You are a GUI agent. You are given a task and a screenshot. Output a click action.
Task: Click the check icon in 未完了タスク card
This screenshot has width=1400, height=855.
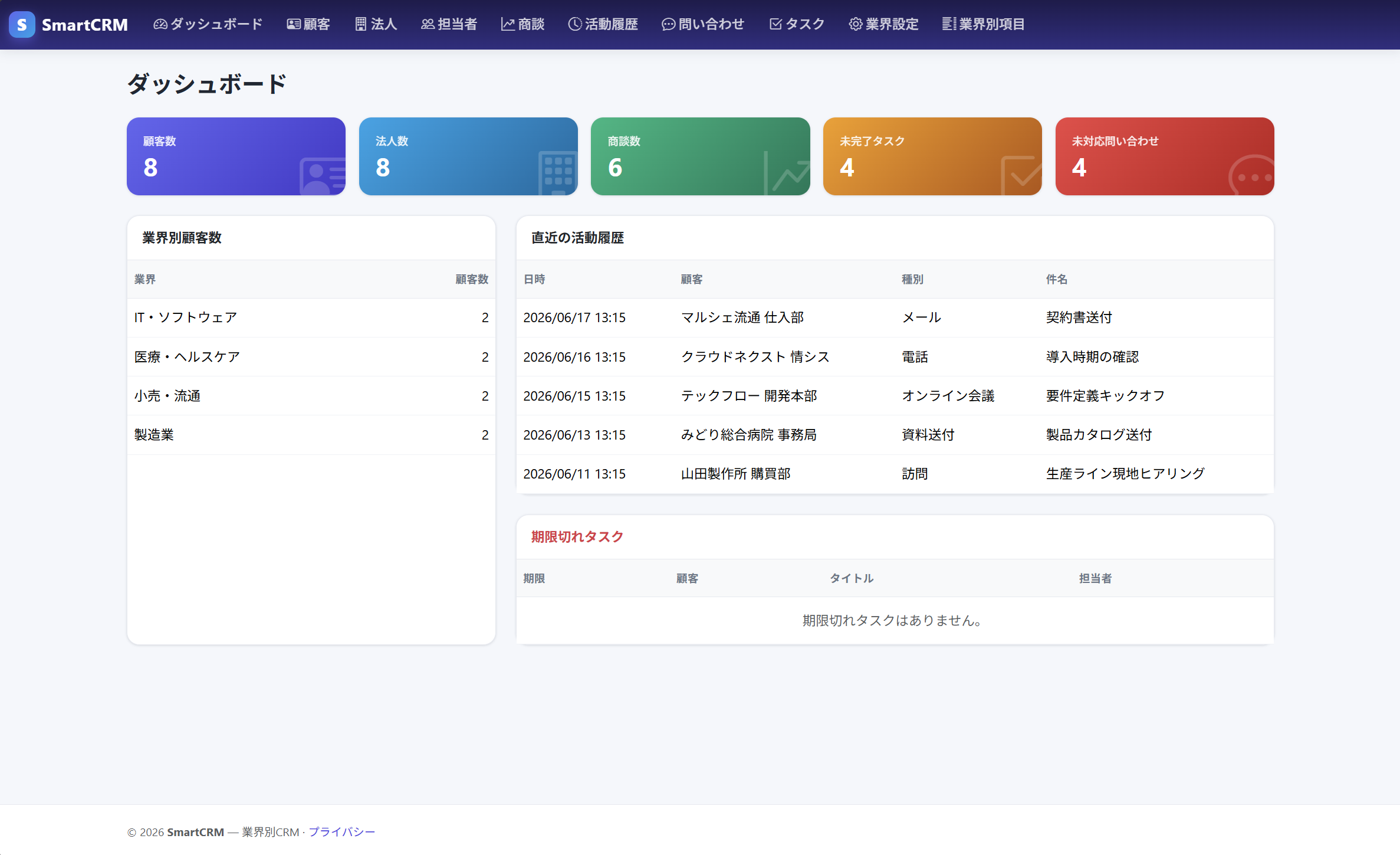(x=1021, y=175)
